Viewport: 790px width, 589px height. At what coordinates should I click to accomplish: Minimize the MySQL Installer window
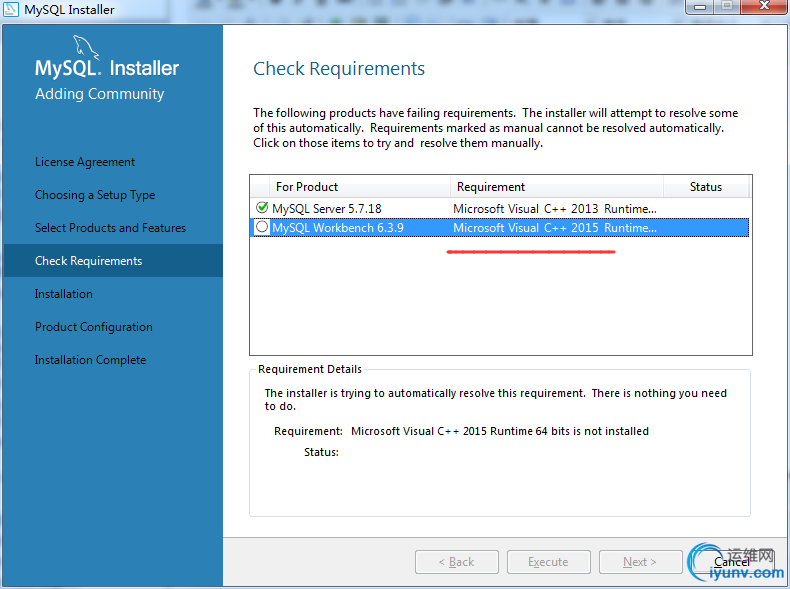coord(700,6)
